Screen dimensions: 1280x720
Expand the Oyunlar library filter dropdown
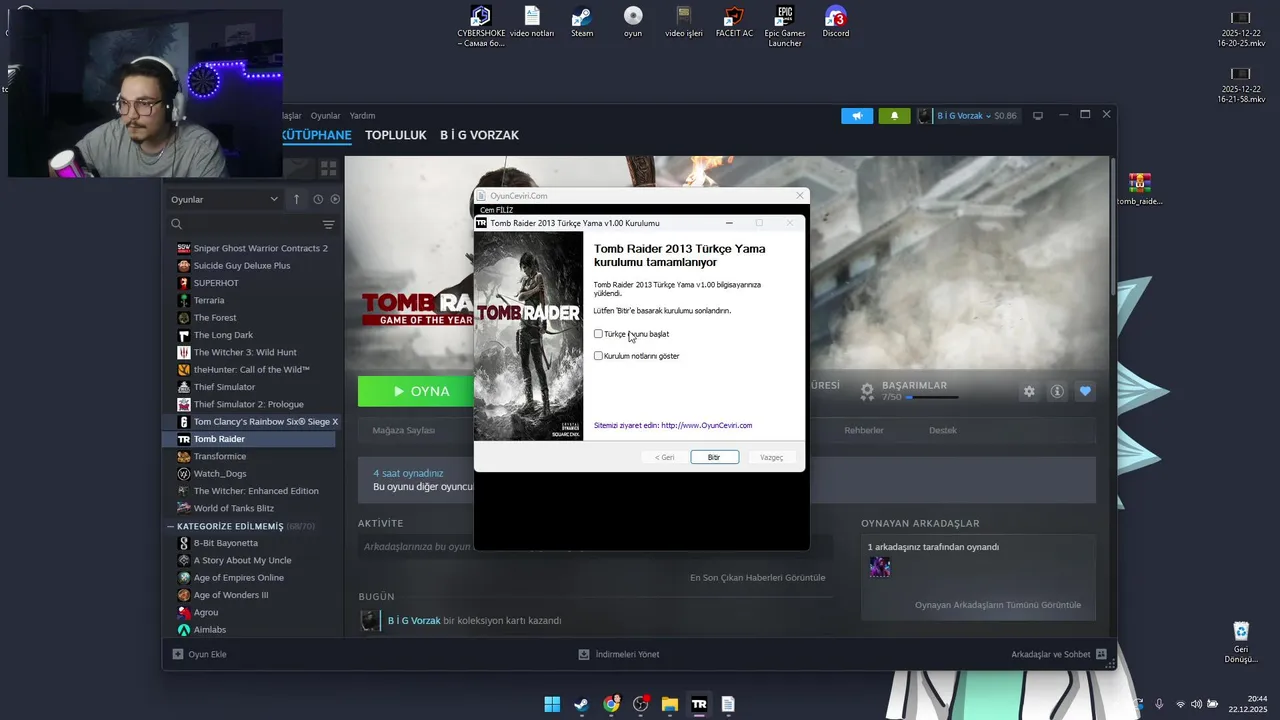224,199
